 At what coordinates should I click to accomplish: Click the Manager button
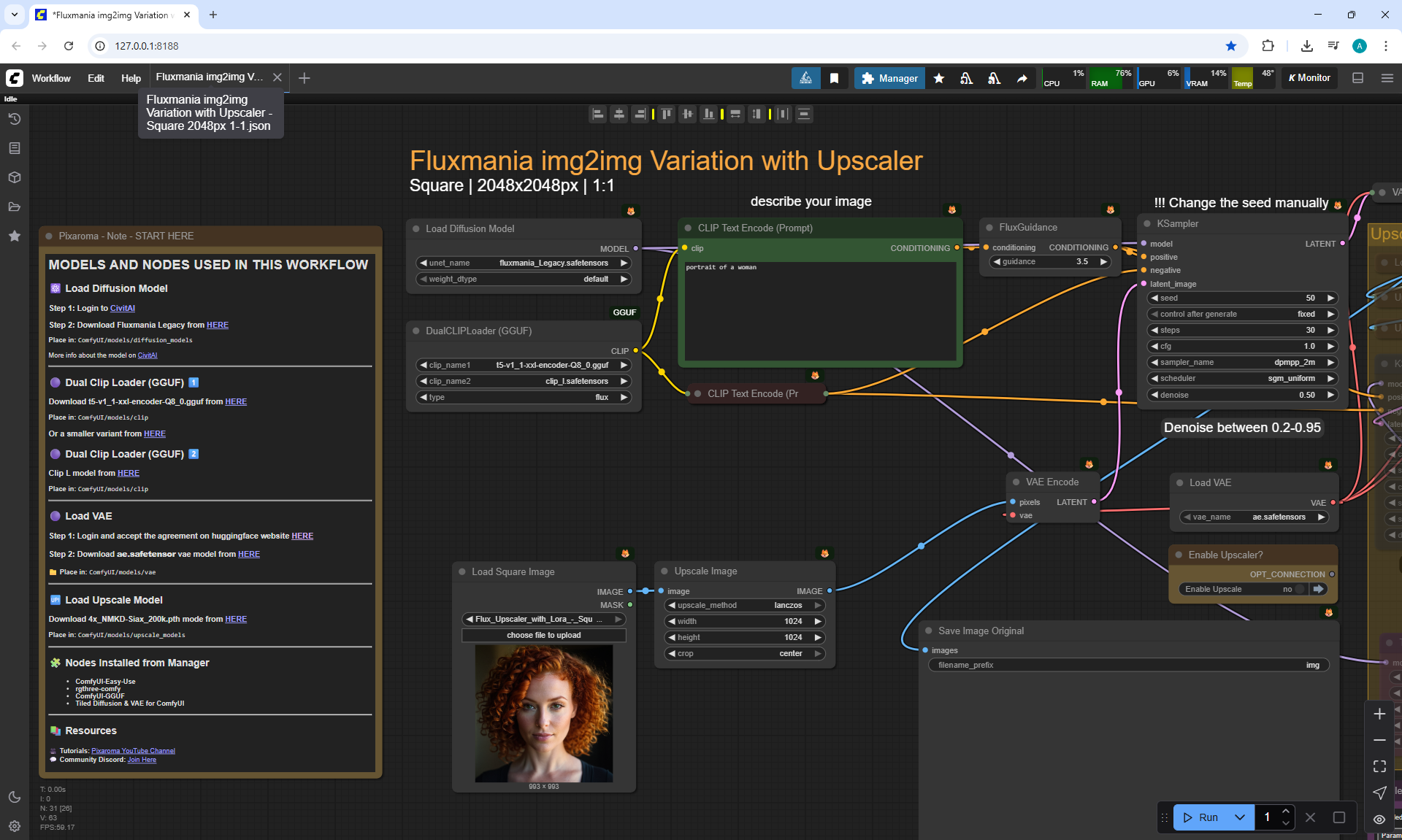tap(889, 78)
